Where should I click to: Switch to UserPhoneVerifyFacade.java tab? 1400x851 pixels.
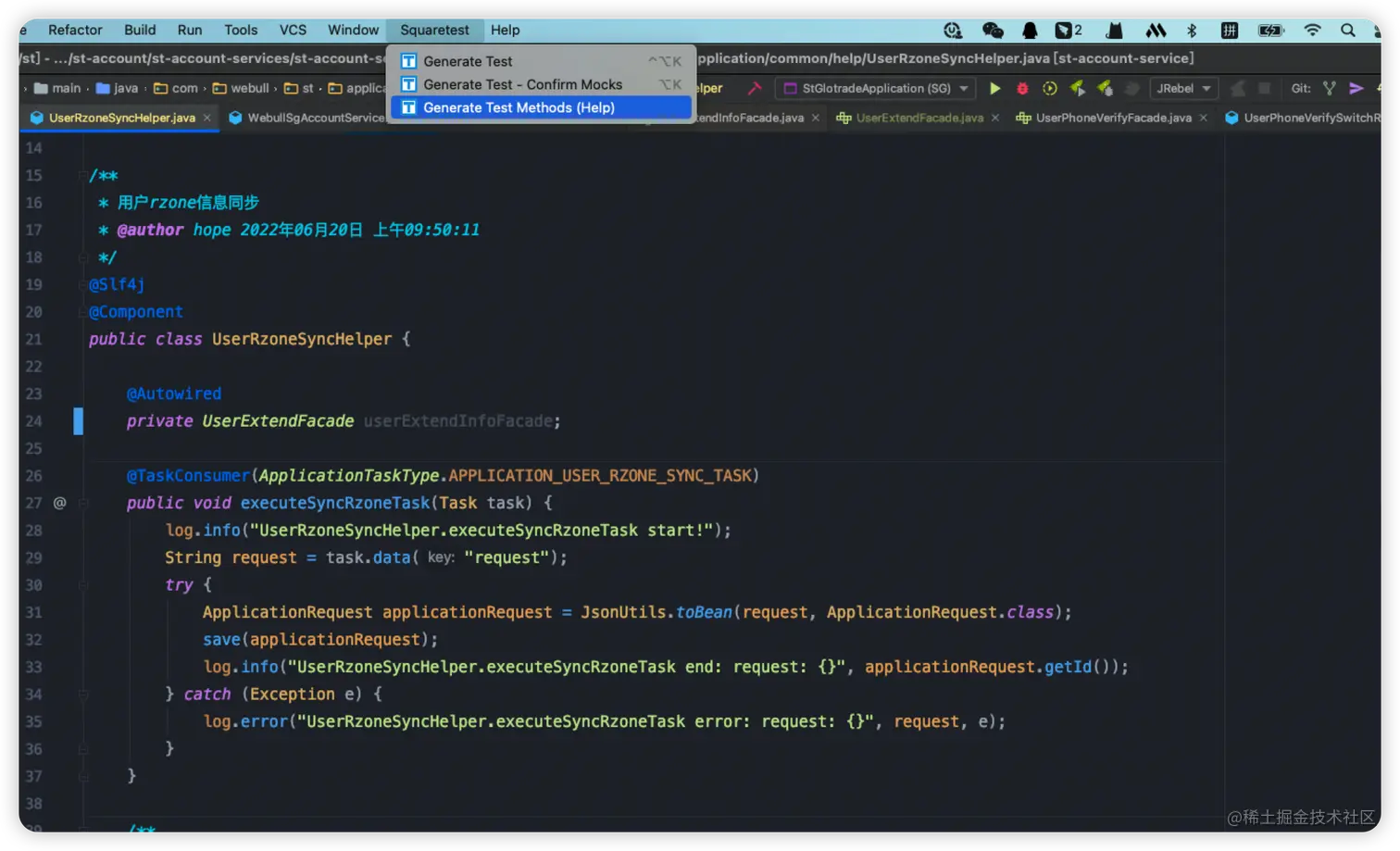[1112, 119]
